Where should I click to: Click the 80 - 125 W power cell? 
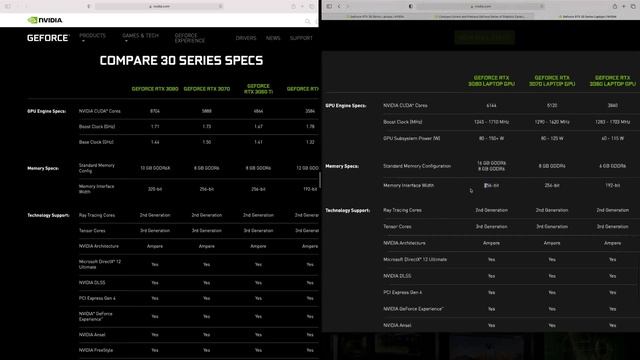(x=552, y=138)
